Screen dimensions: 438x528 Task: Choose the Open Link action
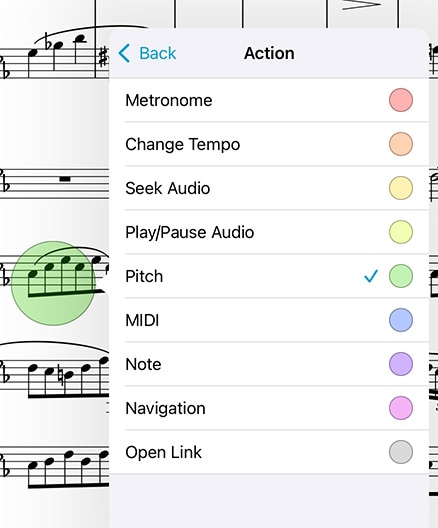[x=269, y=452]
